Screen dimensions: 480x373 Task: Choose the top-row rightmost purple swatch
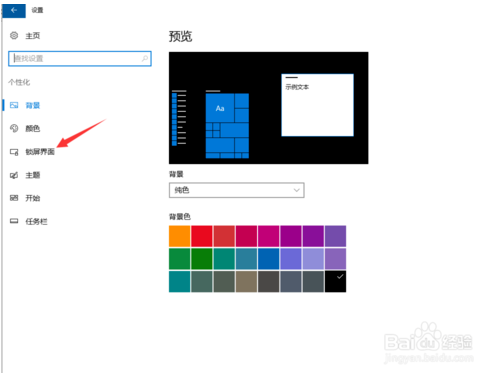pos(335,236)
